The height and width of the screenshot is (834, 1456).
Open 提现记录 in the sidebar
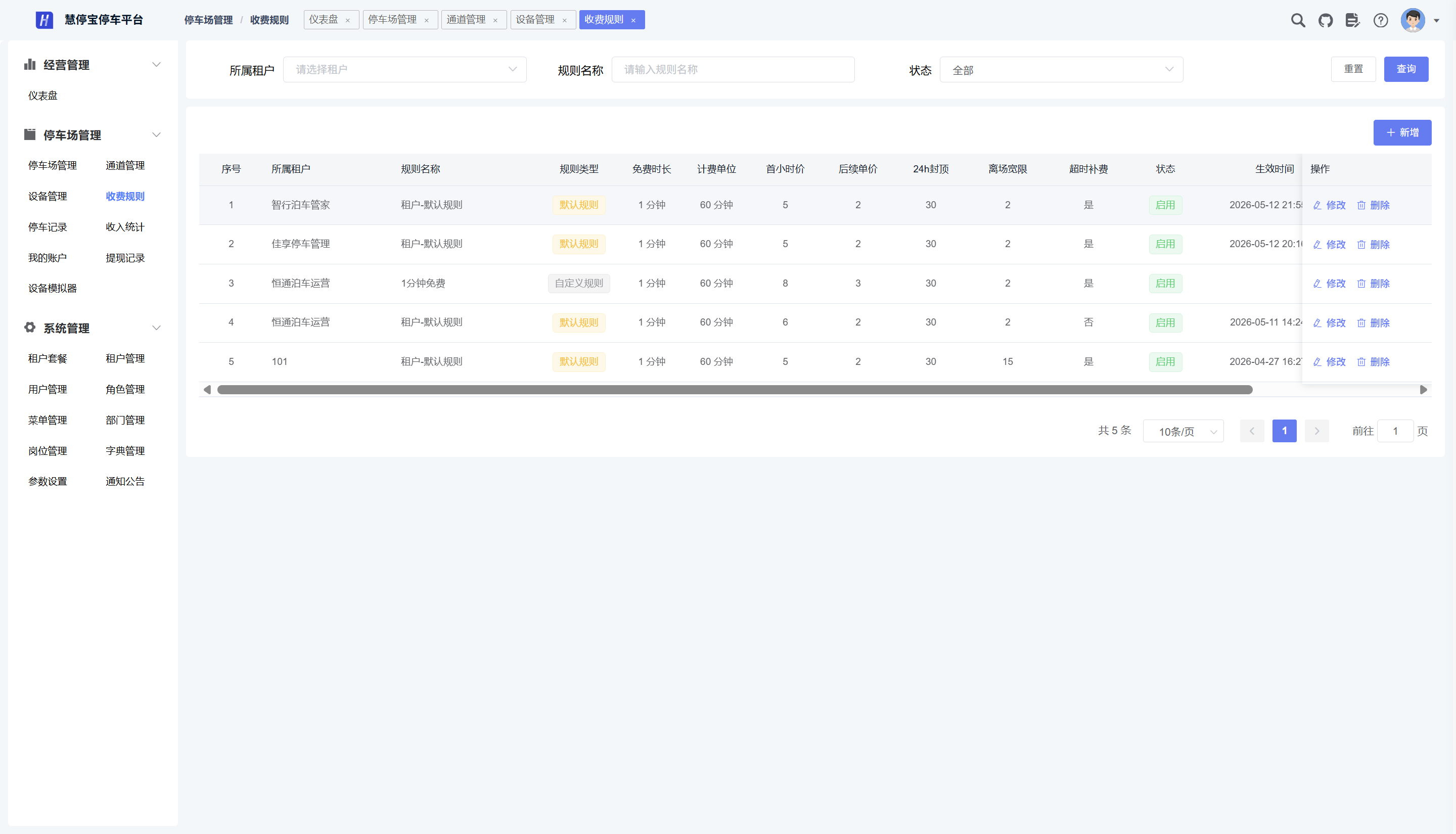click(x=125, y=258)
